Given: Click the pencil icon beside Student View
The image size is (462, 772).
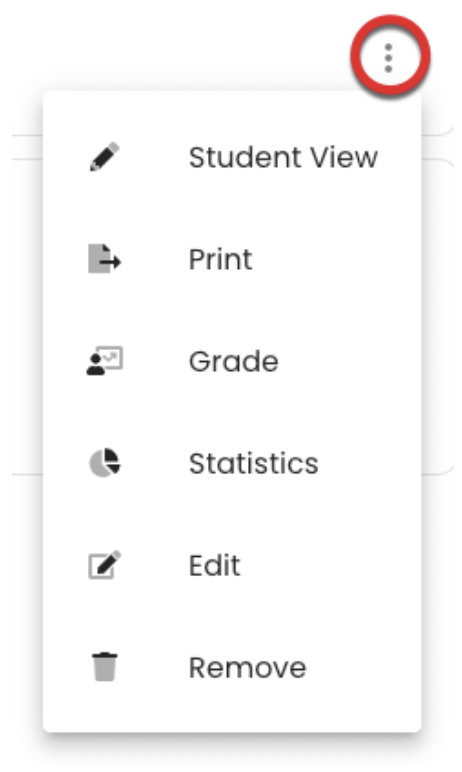Looking at the screenshot, I should (x=104, y=157).
